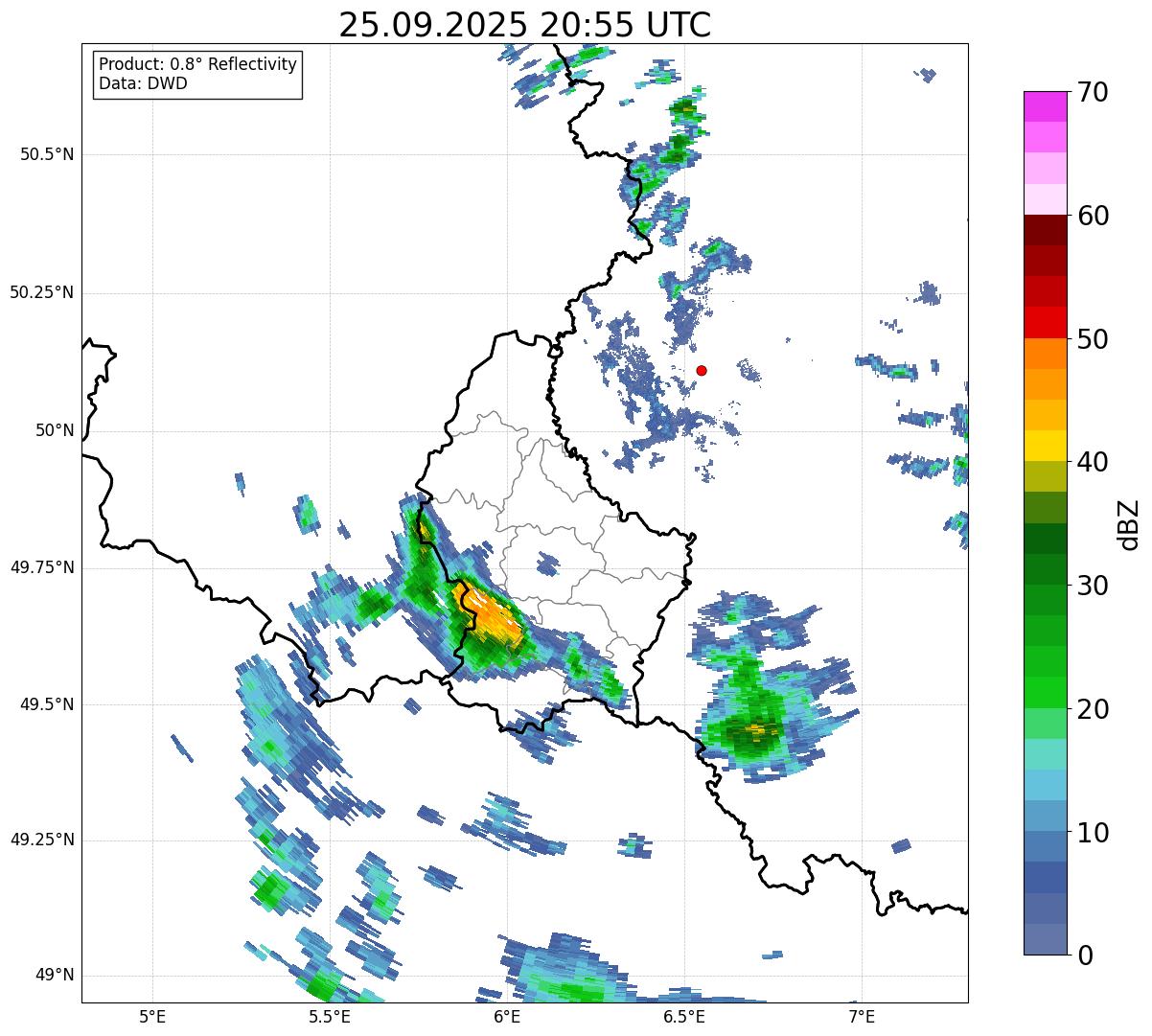This screenshot has height=1036, width=1152.
Task: Click the colorbar tick label 70
Action: 1093,92
